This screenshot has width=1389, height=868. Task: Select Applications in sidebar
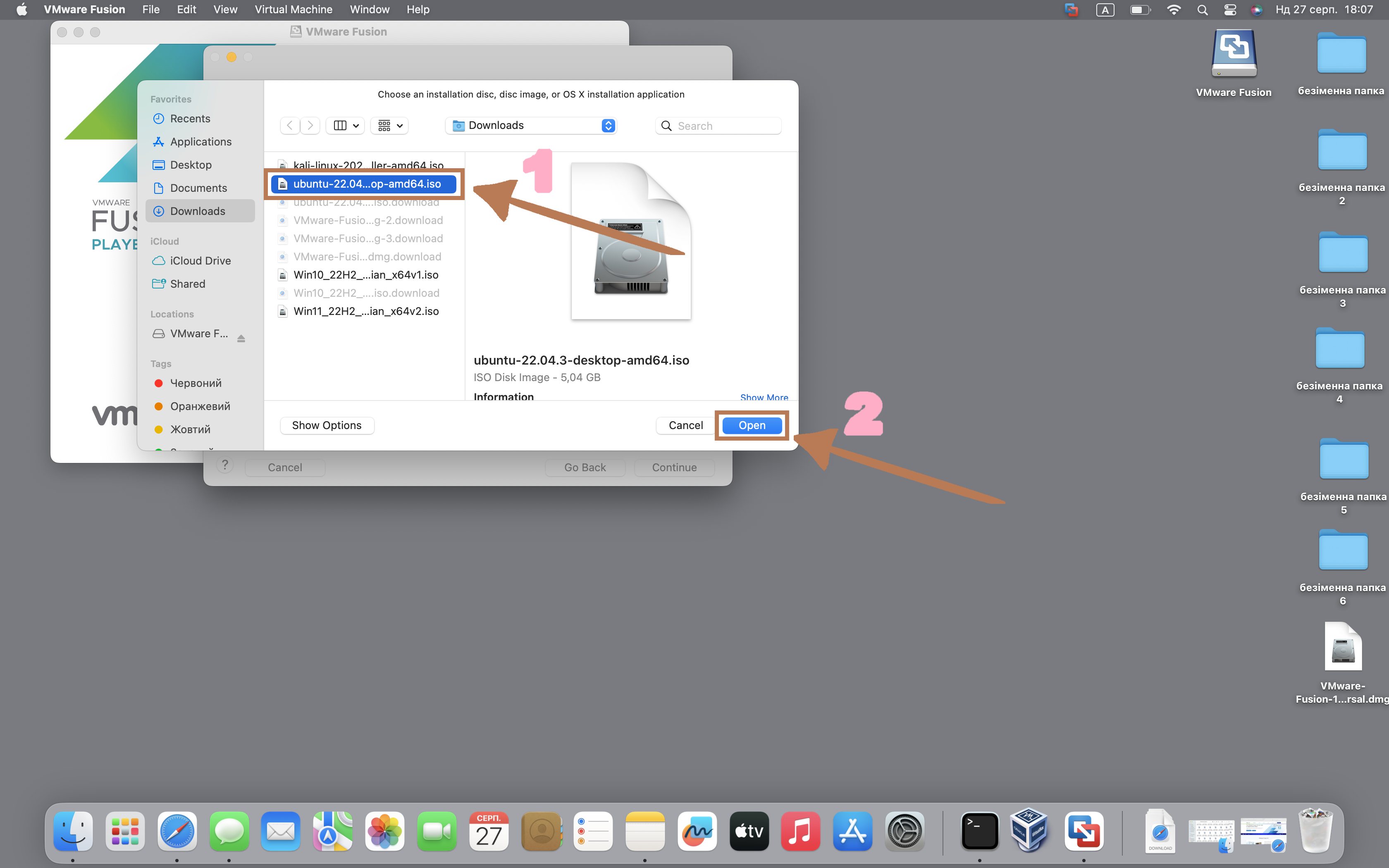coord(200,141)
